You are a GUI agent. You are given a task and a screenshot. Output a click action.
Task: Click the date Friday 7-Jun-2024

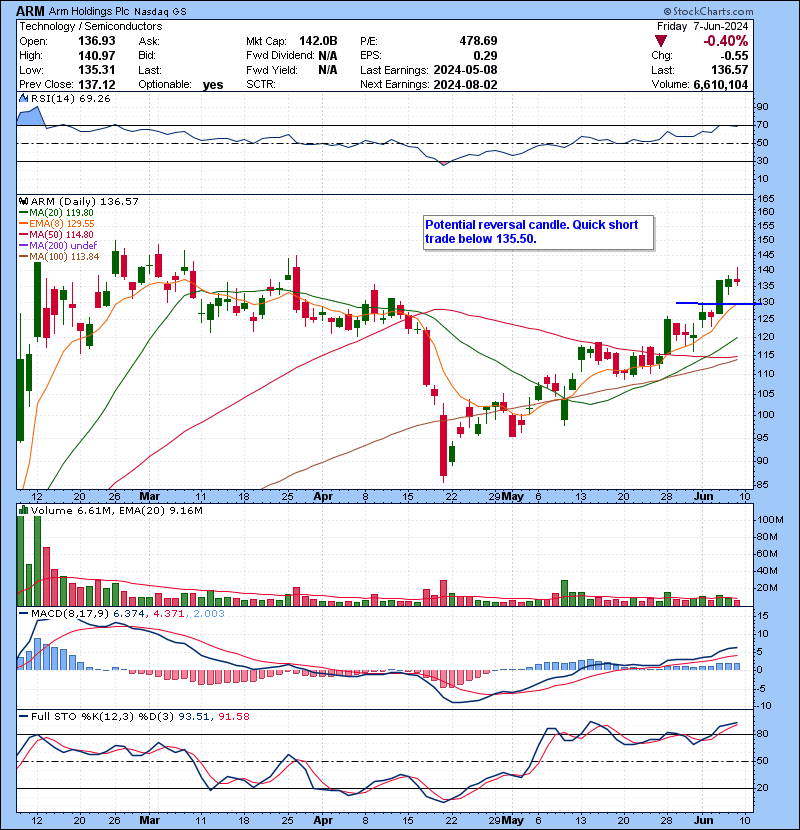[702, 26]
